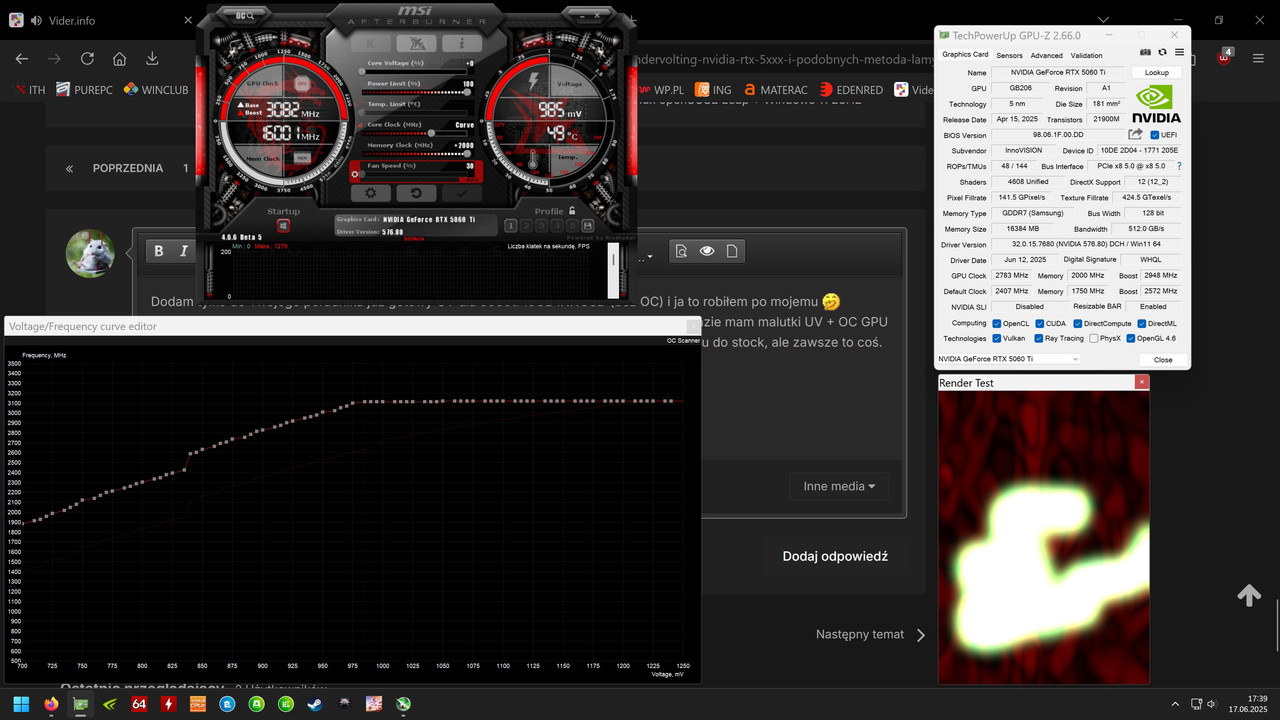The width and height of the screenshot is (1280, 720).
Task: Open Inne media dropdown
Action: tap(839, 486)
